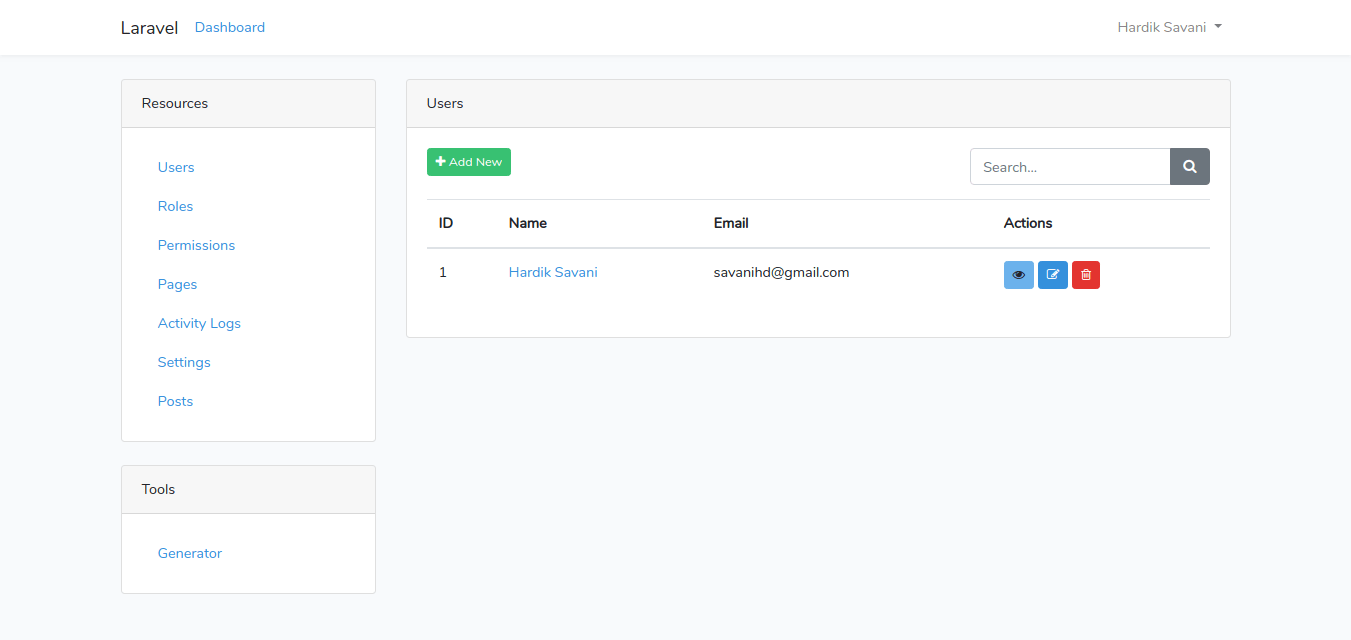Select Posts in the sidebar
Viewport: 1351px width, 640px height.
(175, 401)
